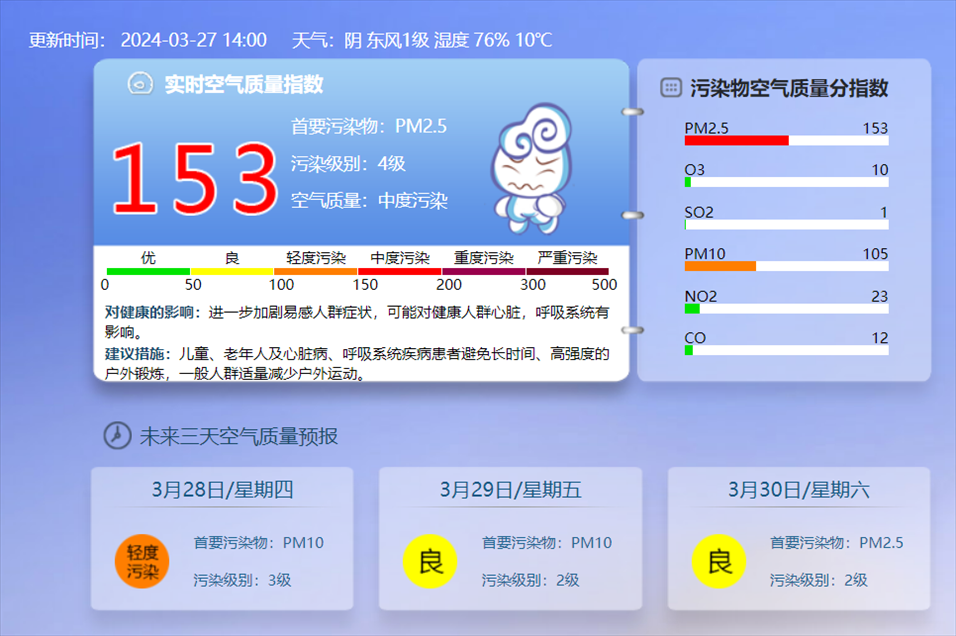Click the 首要污染物: PM2.5 label in main card
Viewport: 956px width, 636px height.
368,126
